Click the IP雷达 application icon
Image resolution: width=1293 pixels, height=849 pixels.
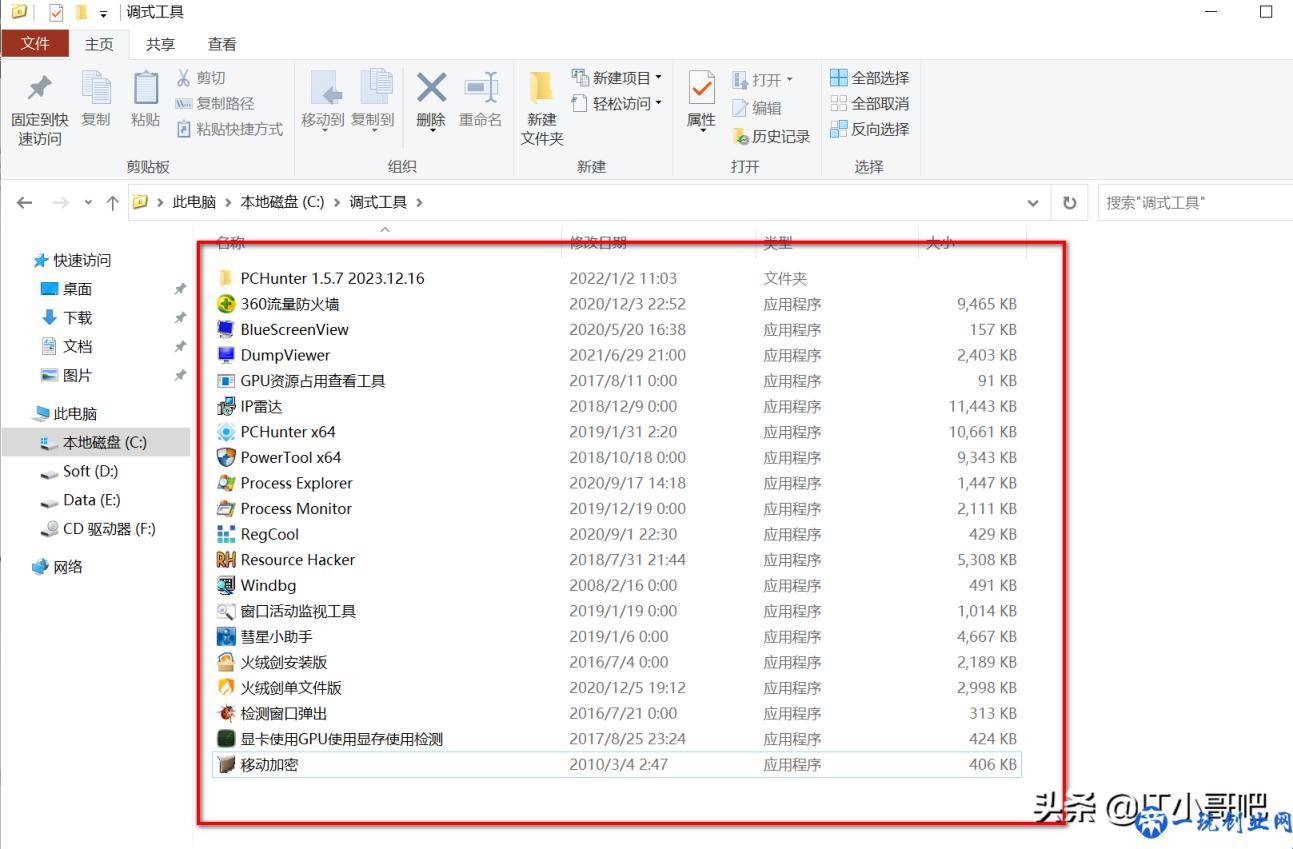pyautogui.click(x=226, y=406)
